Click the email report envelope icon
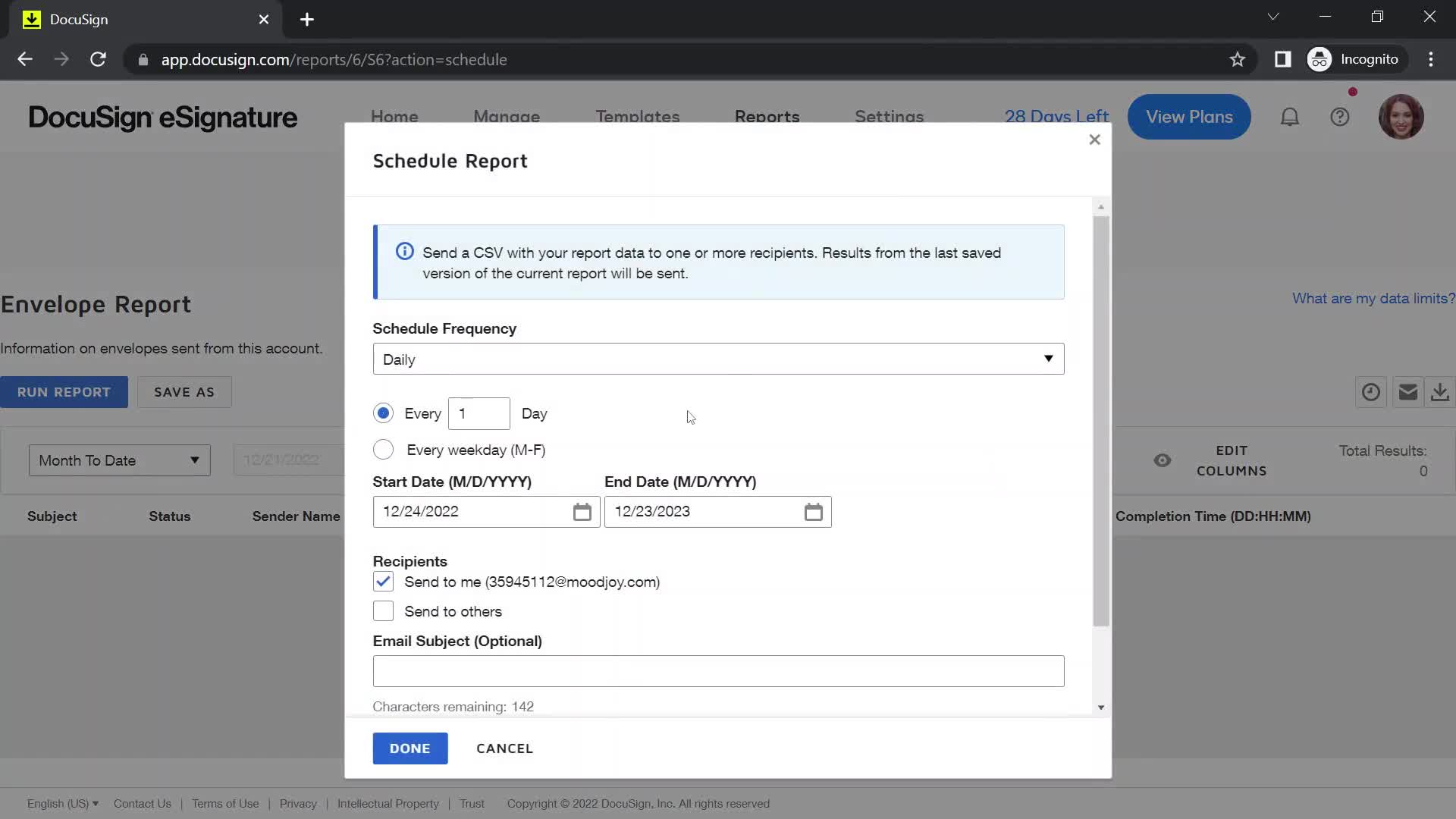This screenshot has height=819, width=1456. pos(1407,392)
